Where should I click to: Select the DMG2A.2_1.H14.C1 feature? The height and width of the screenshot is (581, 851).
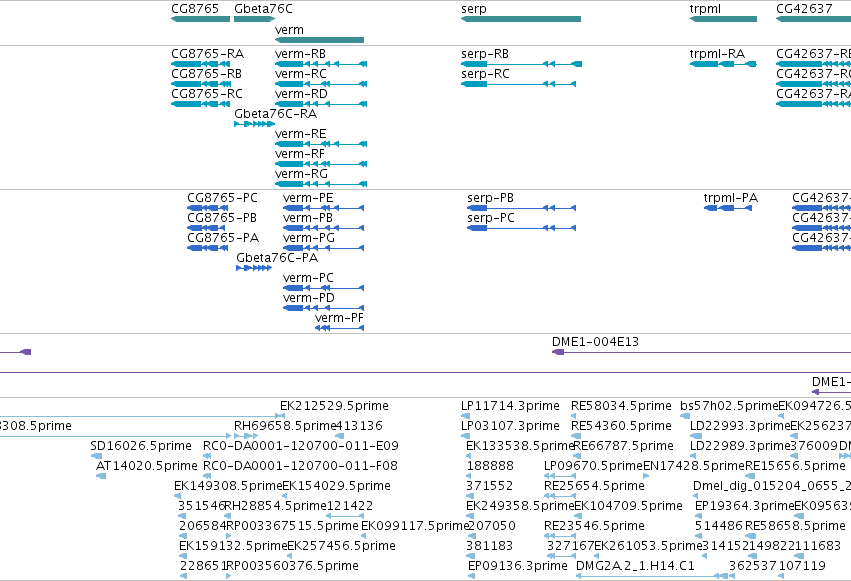point(652,576)
